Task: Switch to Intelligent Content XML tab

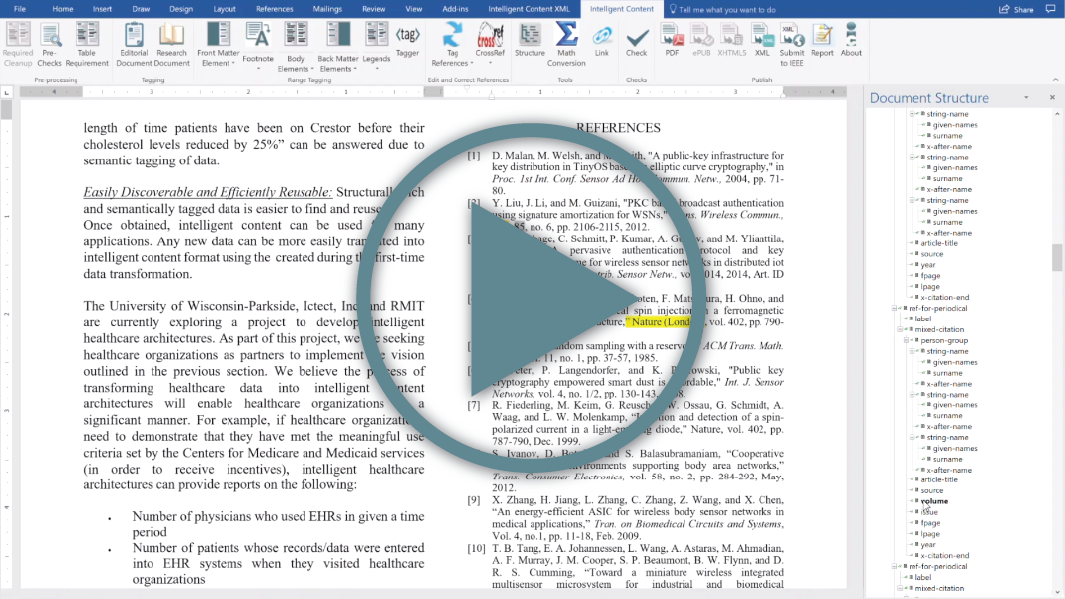Action: click(x=529, y=9)
